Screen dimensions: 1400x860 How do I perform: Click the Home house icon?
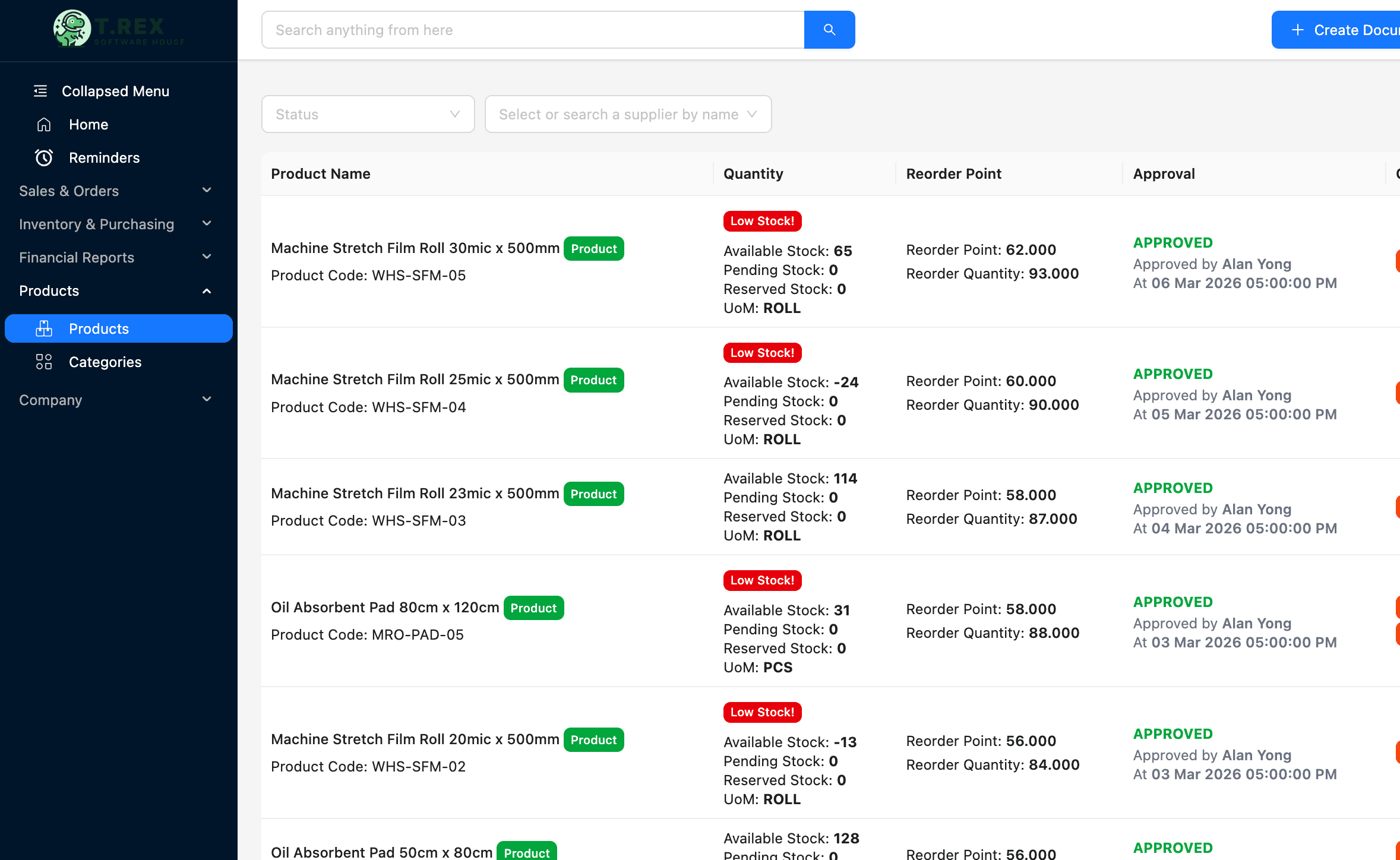pyautogui.click(x=44, y=125)
